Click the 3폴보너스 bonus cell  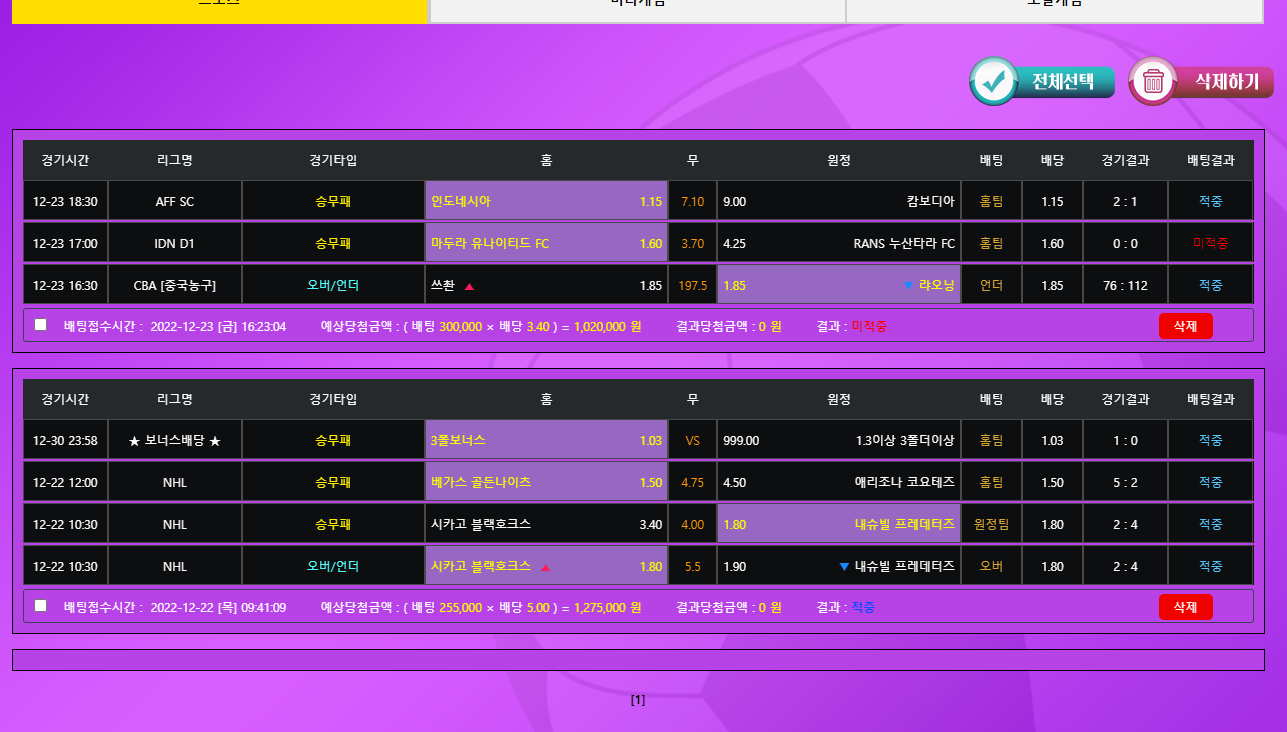(x=546, y=440)
